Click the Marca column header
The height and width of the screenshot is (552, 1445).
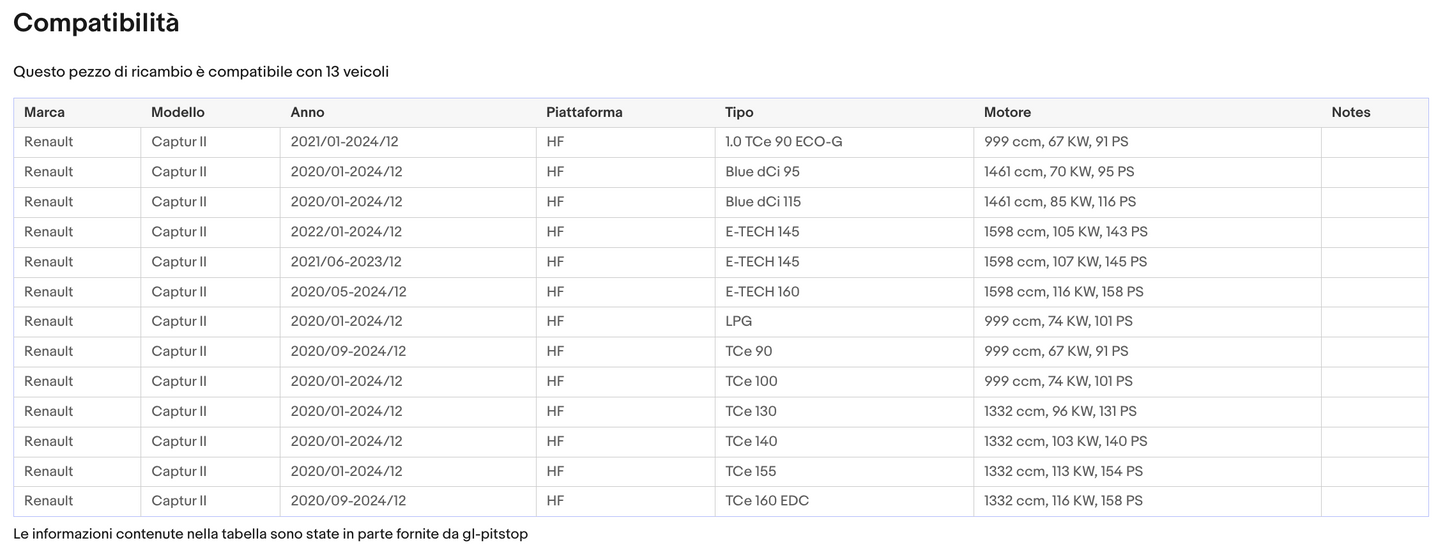pyautogui.click(x=44, y=112)
